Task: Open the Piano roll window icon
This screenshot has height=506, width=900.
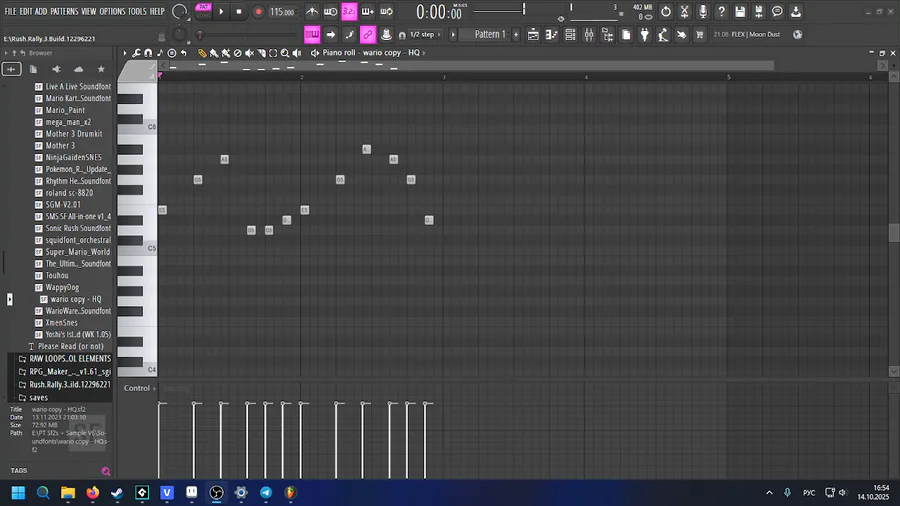Action: tap(552, 34)
